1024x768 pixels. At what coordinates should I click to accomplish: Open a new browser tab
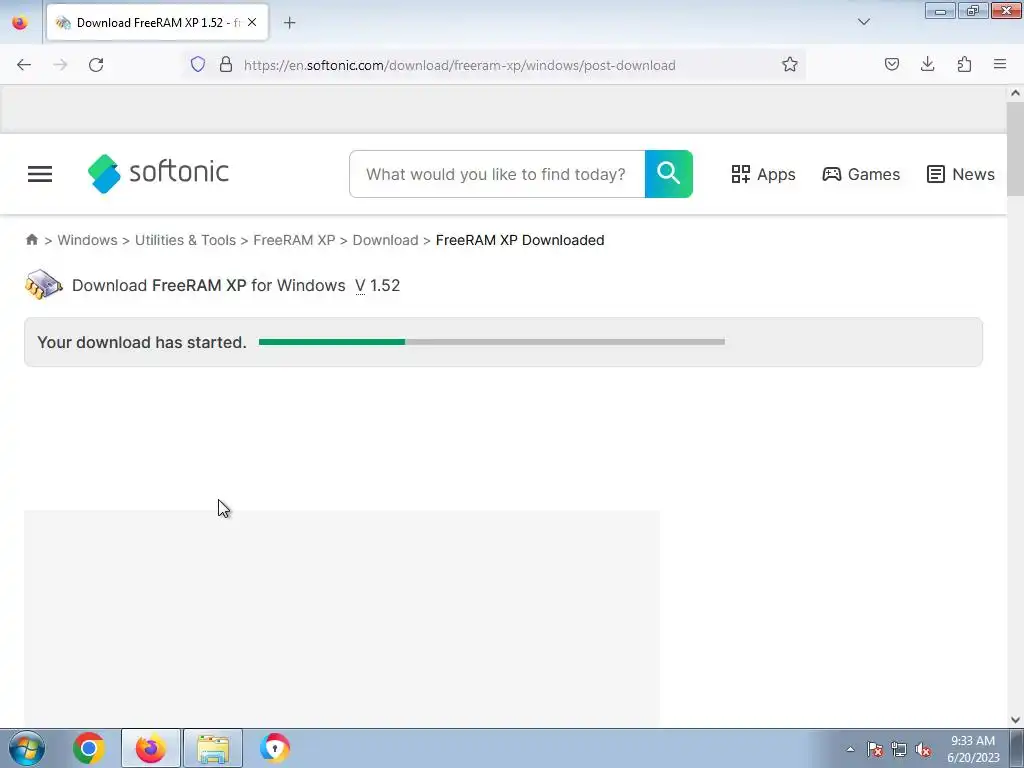289,23
